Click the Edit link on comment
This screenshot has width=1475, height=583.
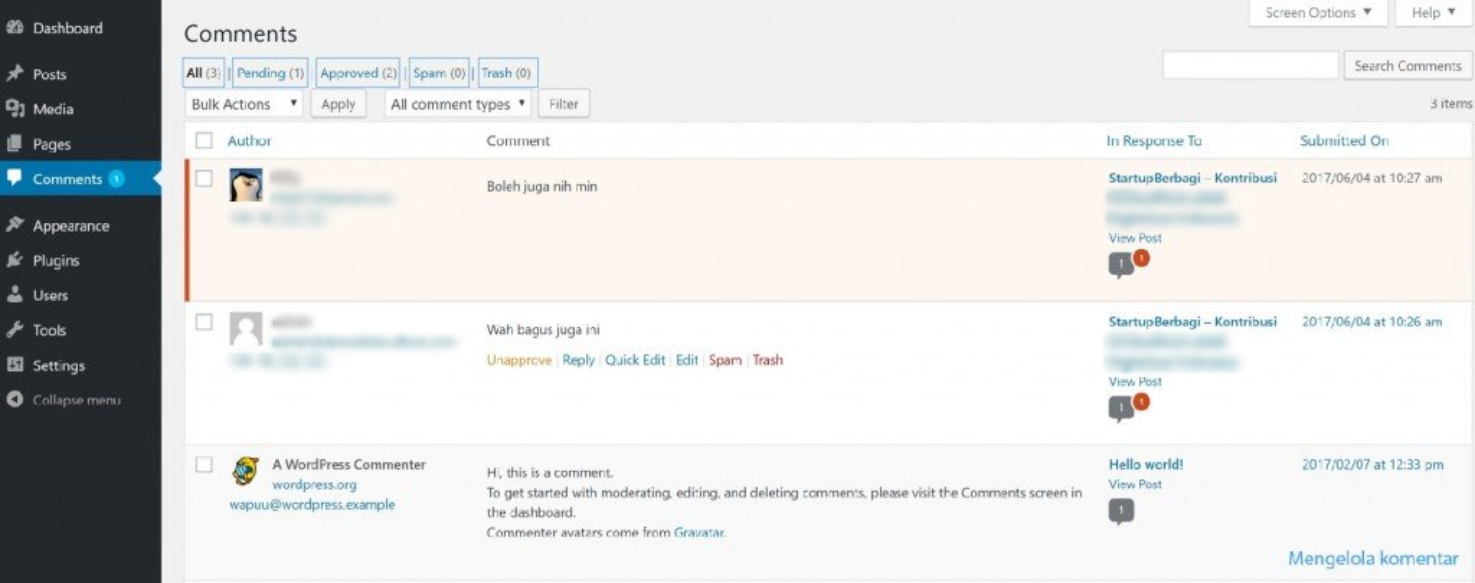[687, 360]
